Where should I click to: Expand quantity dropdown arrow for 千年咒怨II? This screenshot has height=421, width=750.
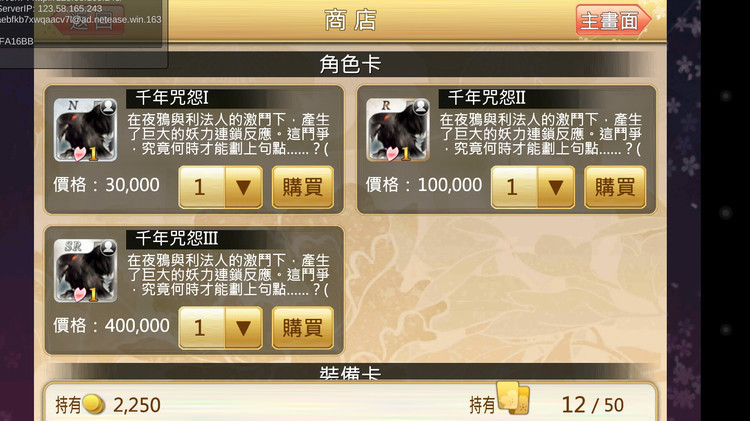tap(555, 187)
